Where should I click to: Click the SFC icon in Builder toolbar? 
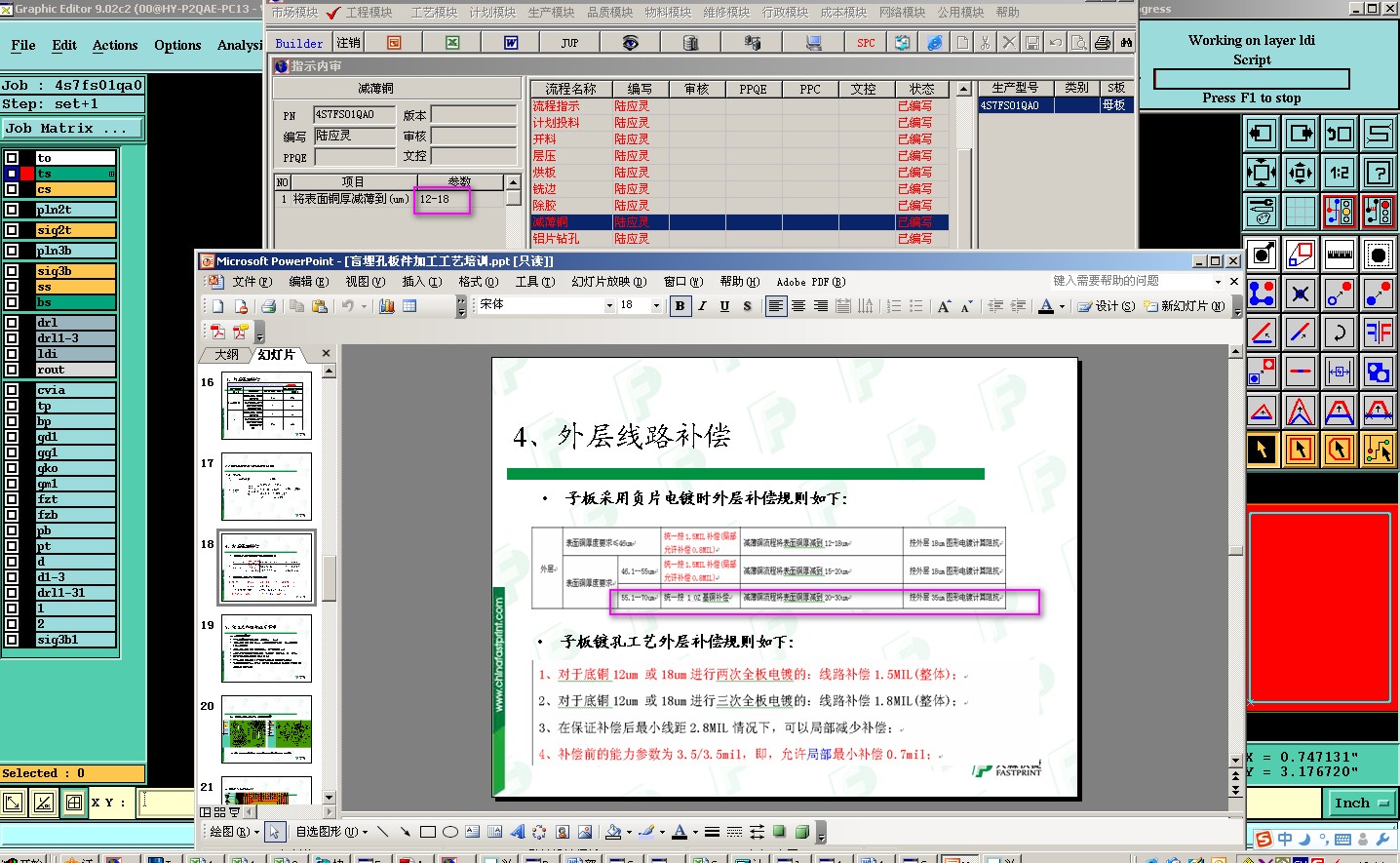coord(866,42)
